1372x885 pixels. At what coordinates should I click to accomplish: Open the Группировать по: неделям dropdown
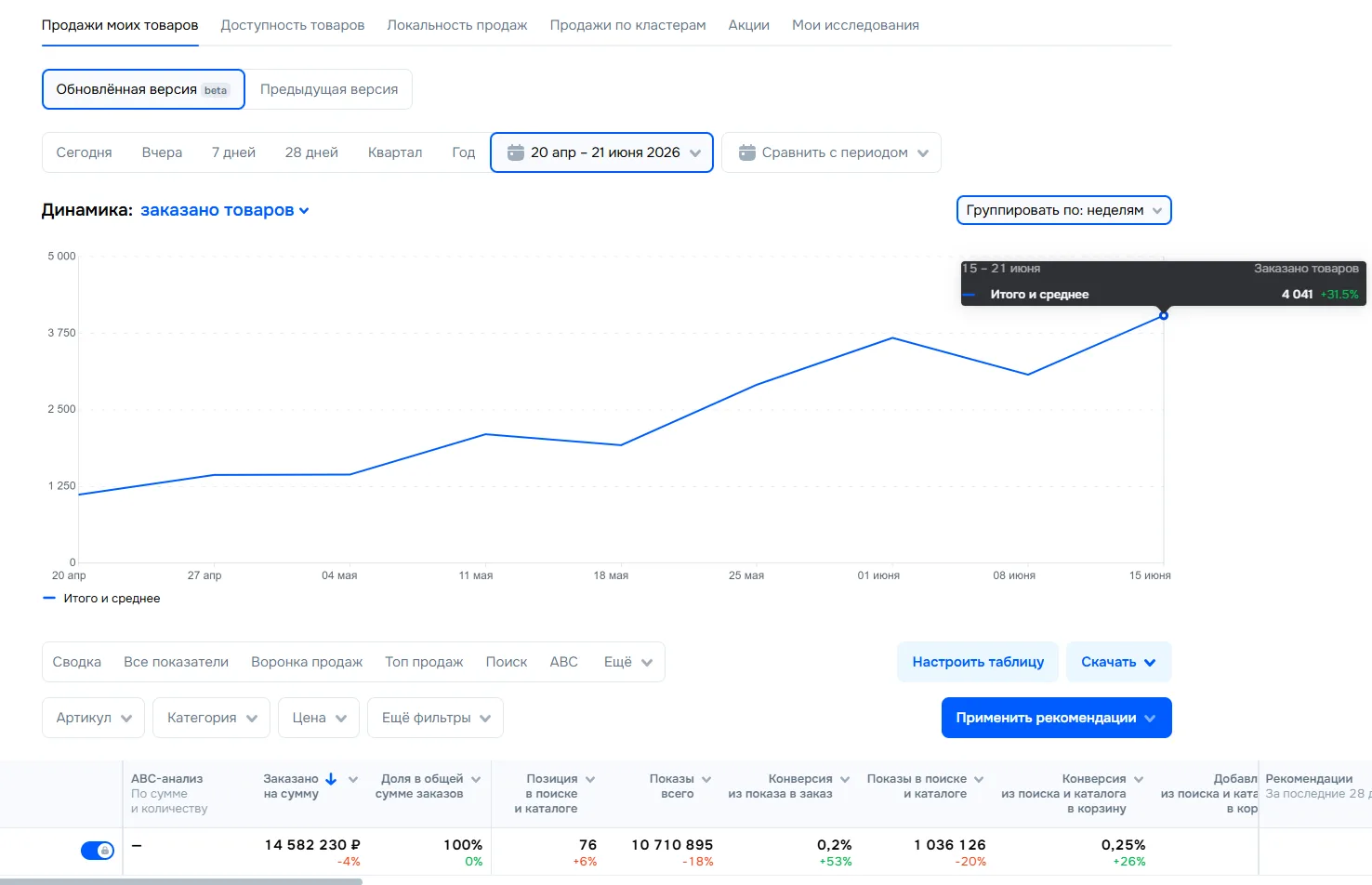tap(1063, 210)
